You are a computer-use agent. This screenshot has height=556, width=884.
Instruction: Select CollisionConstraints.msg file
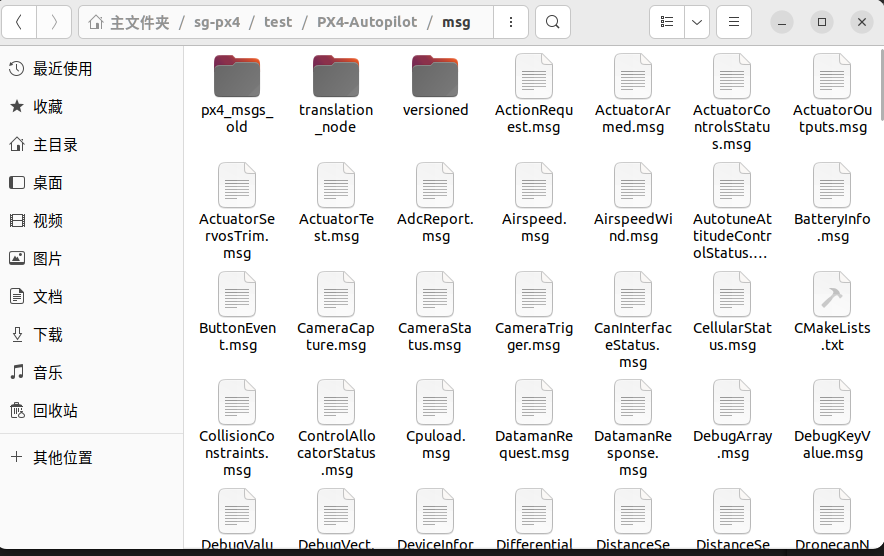[237, 429]
